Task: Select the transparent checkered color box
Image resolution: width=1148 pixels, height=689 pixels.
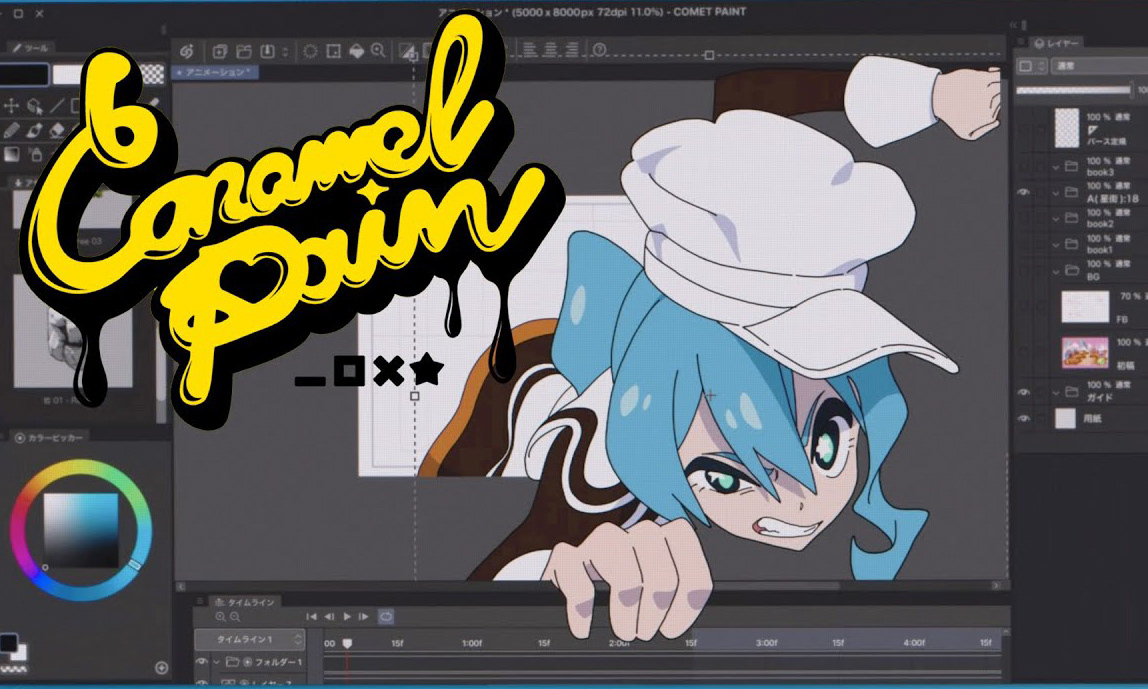Action: click(x=152, y=74)
